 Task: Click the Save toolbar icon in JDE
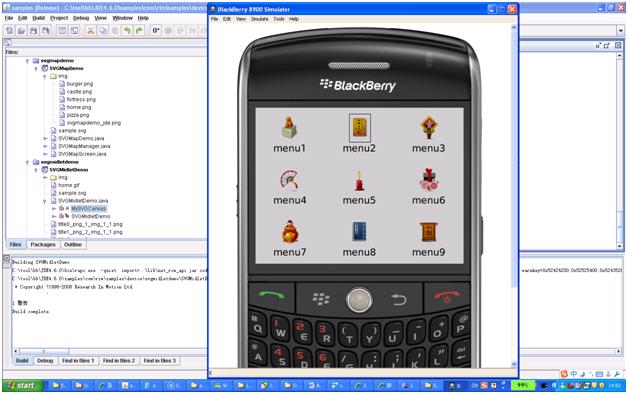34,30
